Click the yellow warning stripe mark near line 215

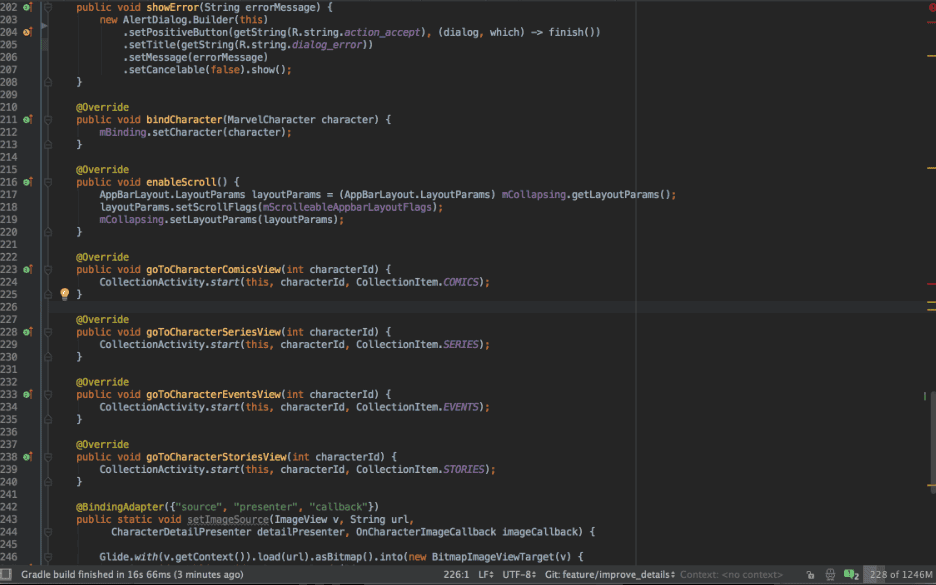tap(931, 168)
